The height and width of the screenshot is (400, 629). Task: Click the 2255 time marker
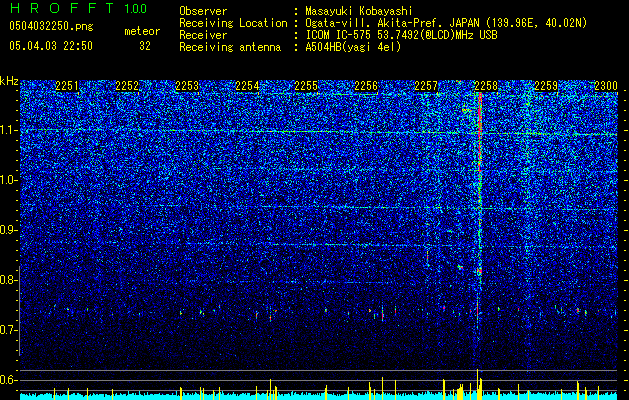click(x=306, y=85)
